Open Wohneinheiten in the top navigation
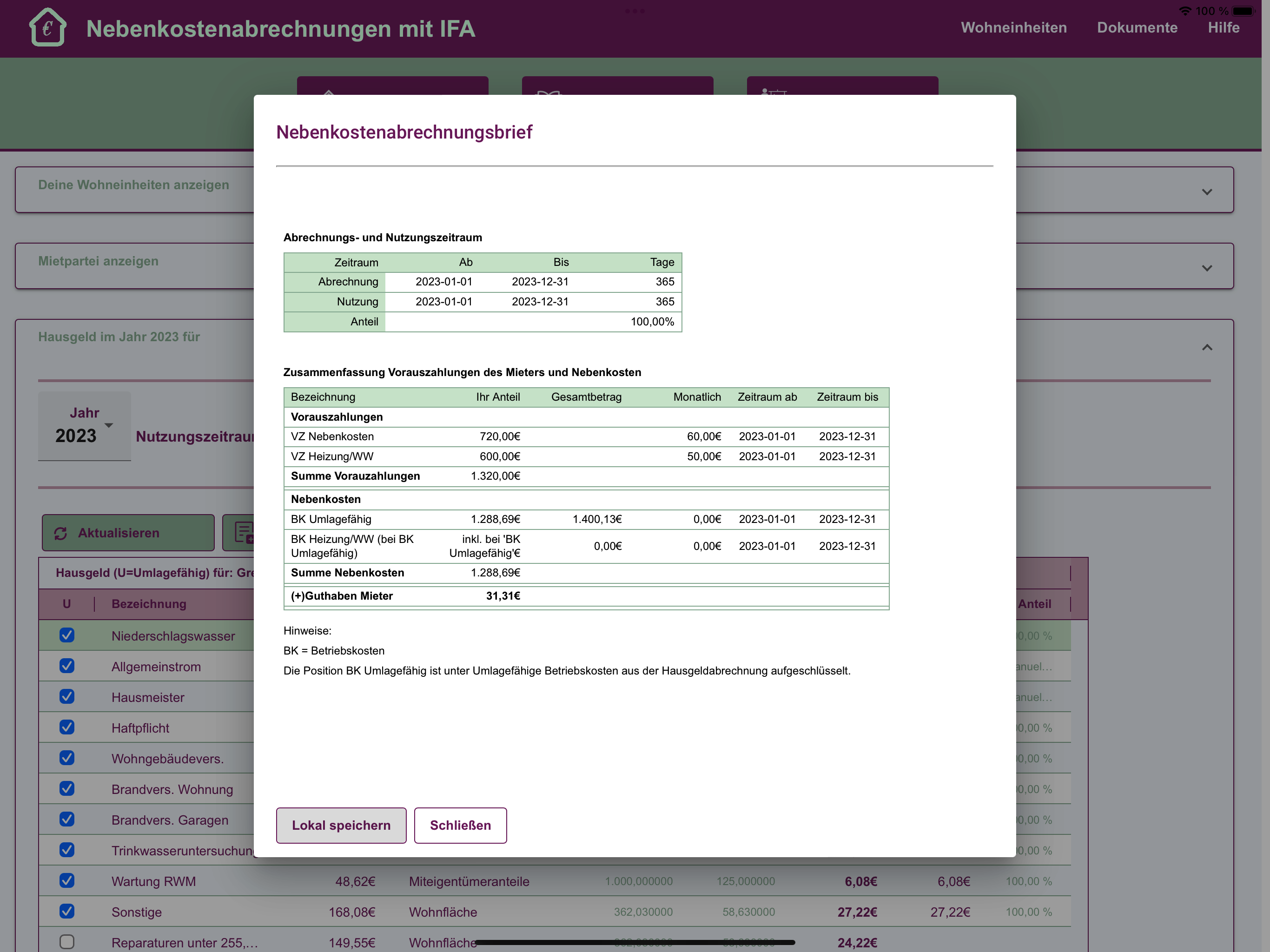1270x952 pixels. tap(1013, 27)
